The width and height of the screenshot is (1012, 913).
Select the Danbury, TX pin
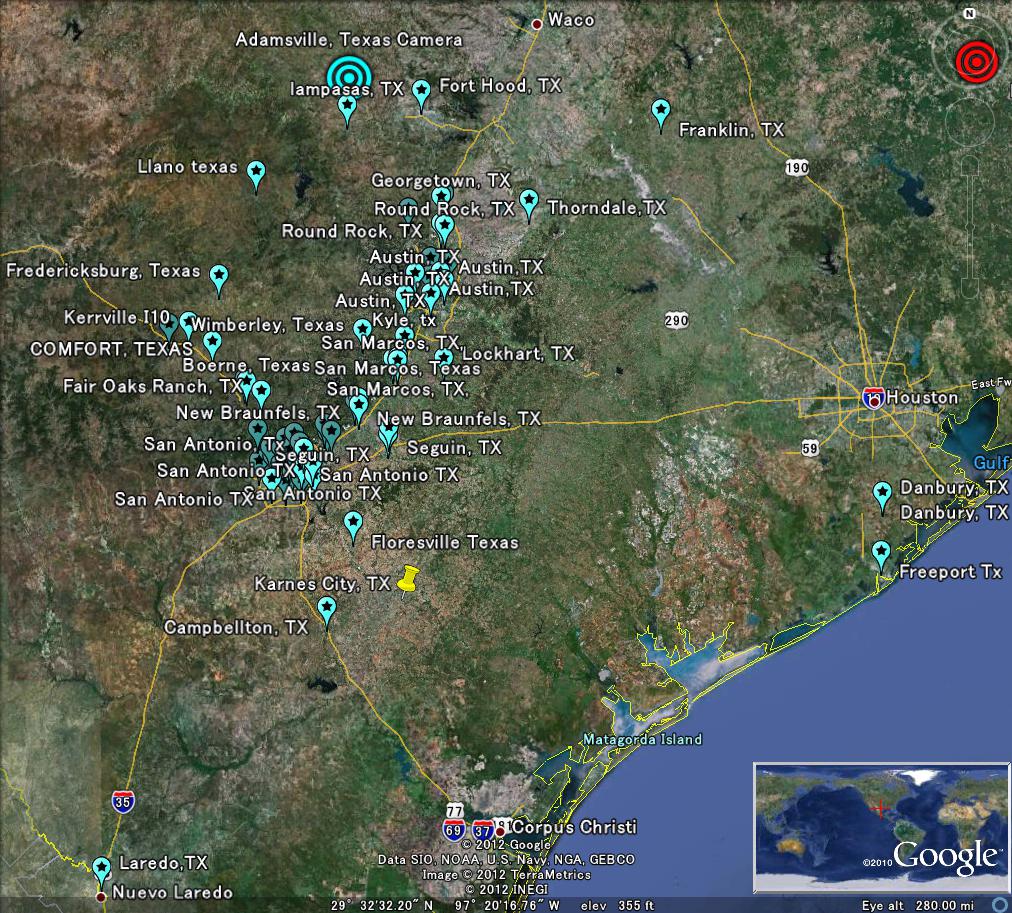(x=882, y=492)
